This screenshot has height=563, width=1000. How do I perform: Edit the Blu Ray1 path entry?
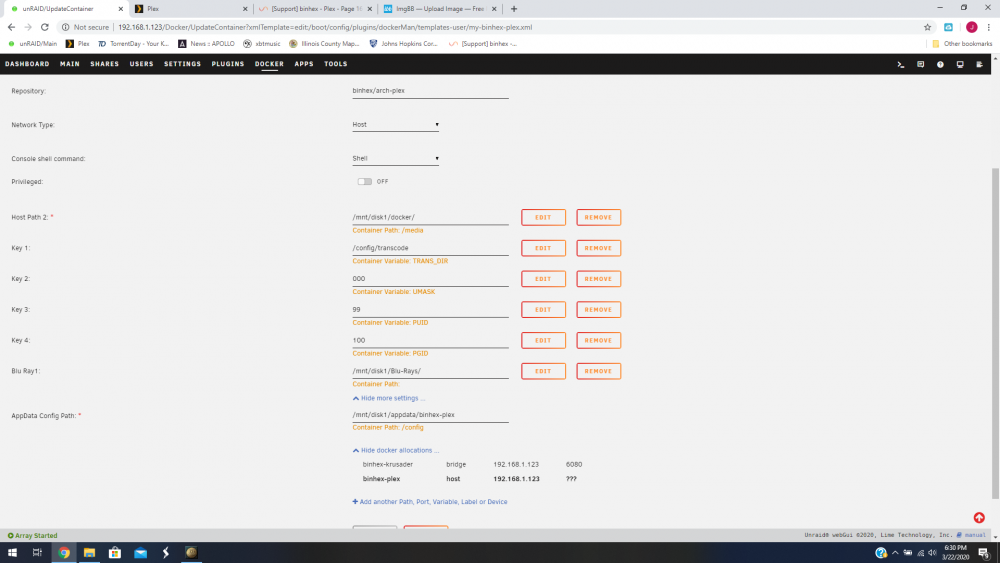(x=543, y=371)
